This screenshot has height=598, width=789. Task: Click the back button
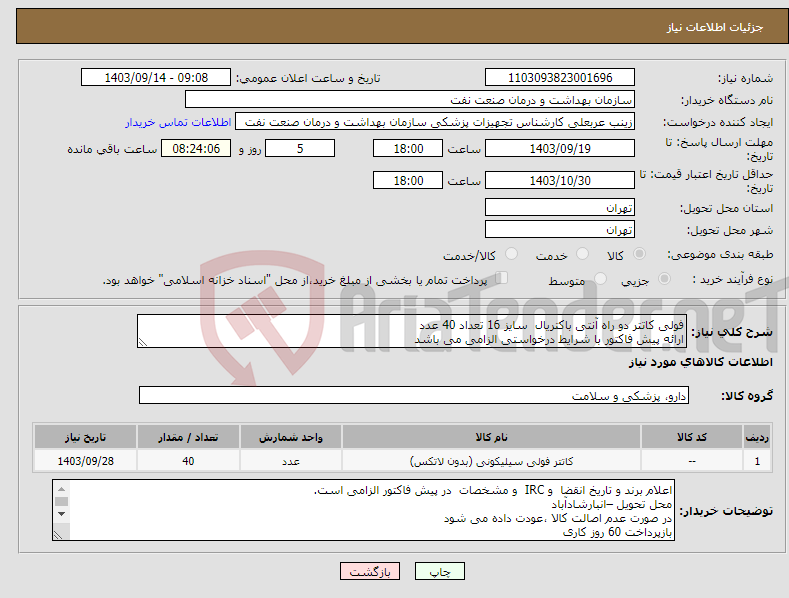370,571
